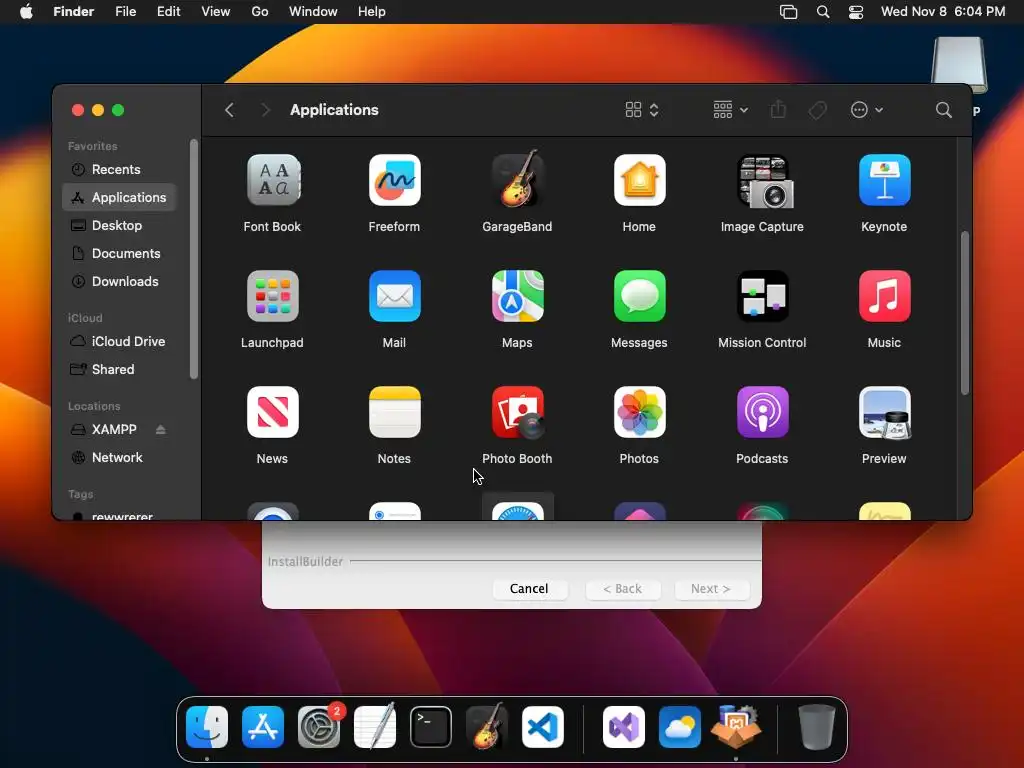
Task: Open the Help menu
Action: point(372,12)
